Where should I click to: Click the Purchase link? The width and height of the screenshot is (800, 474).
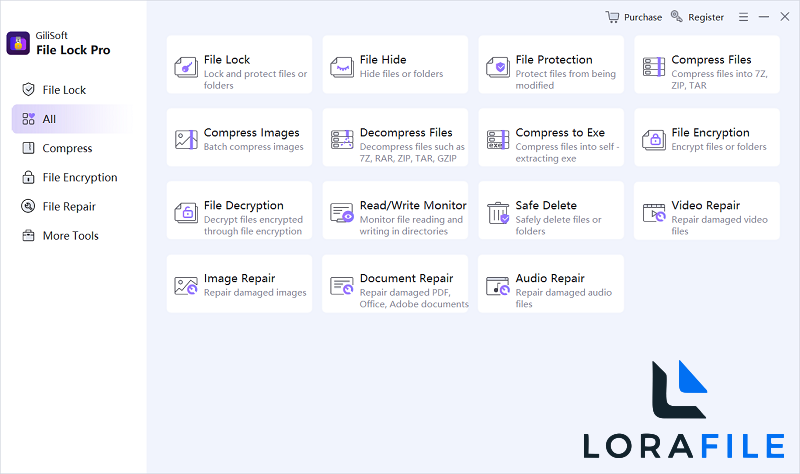(x=643, y=17)
